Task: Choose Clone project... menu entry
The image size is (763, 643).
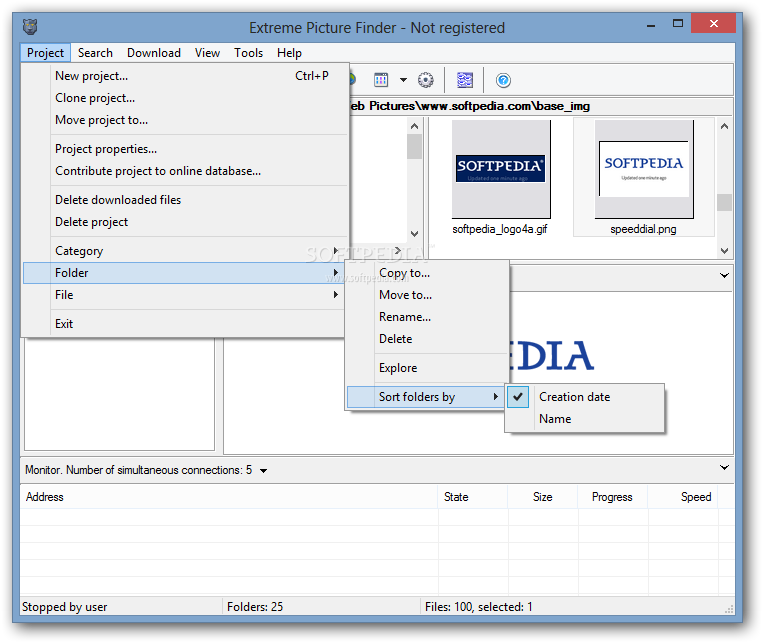Action: tap(185, 98)
